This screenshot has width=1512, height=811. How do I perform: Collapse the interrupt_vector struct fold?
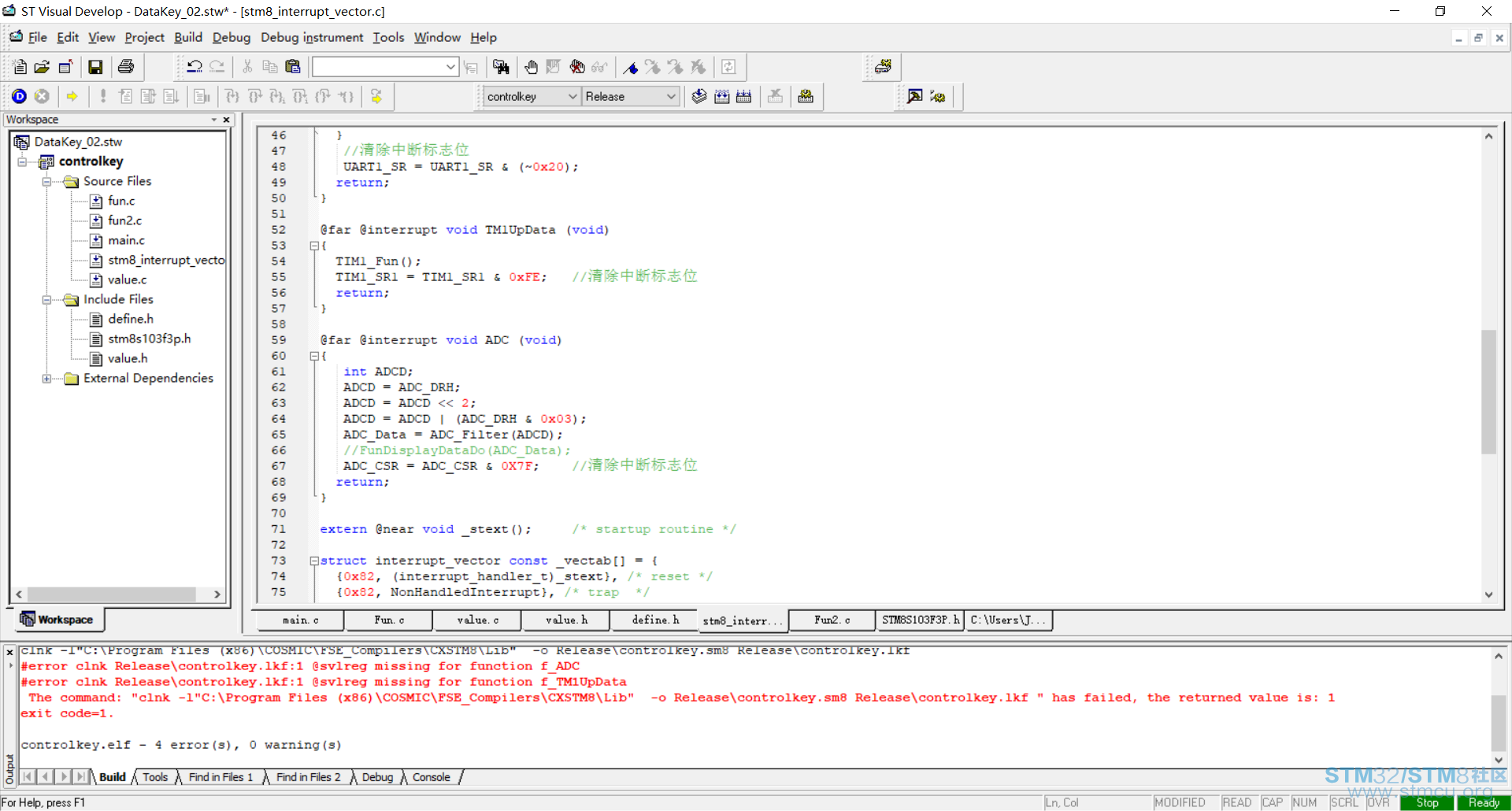click(x=313, y=561)
